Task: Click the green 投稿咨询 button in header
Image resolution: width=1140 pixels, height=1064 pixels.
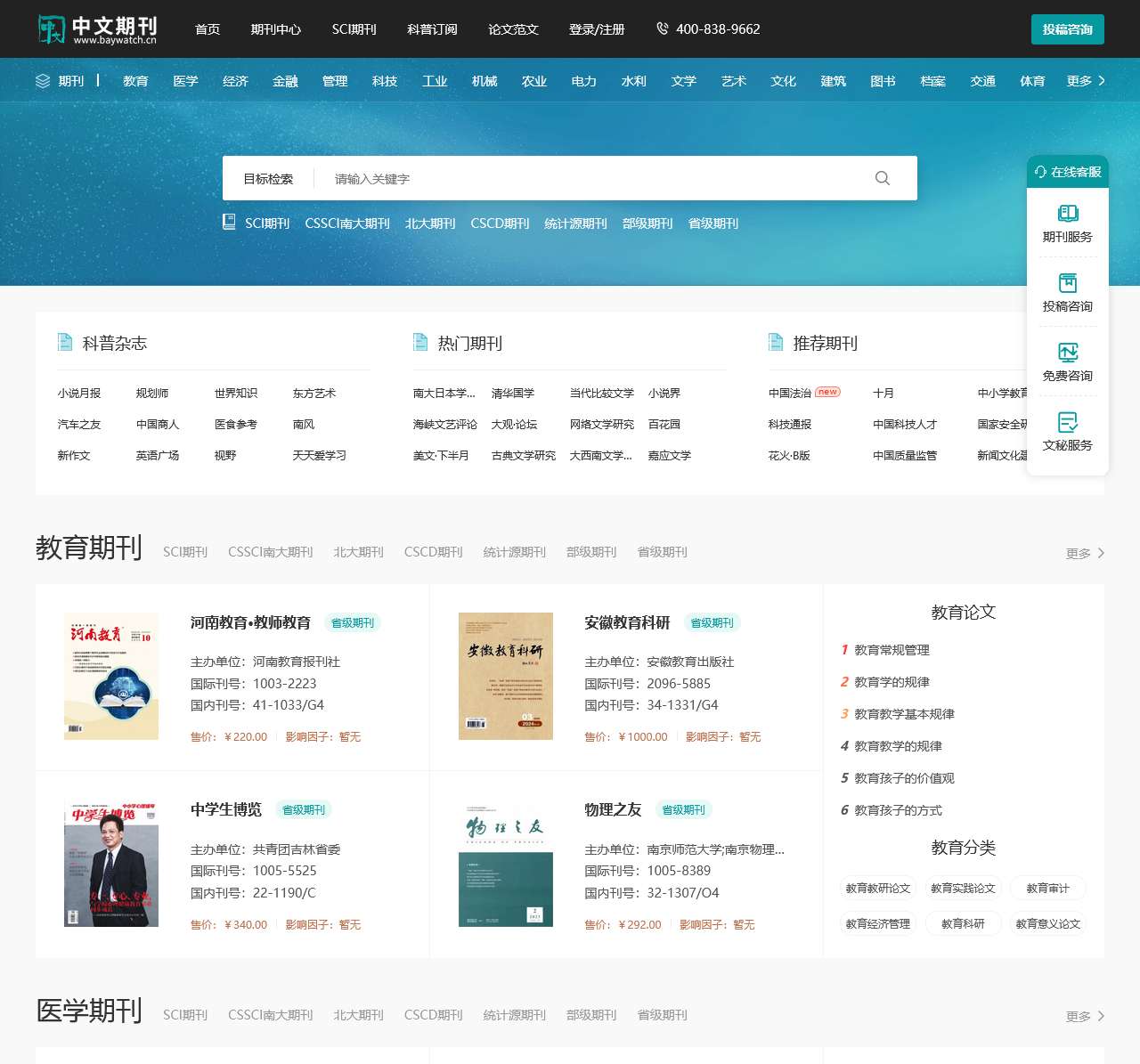Action: pyautogui.click(x=1067, y=29)
